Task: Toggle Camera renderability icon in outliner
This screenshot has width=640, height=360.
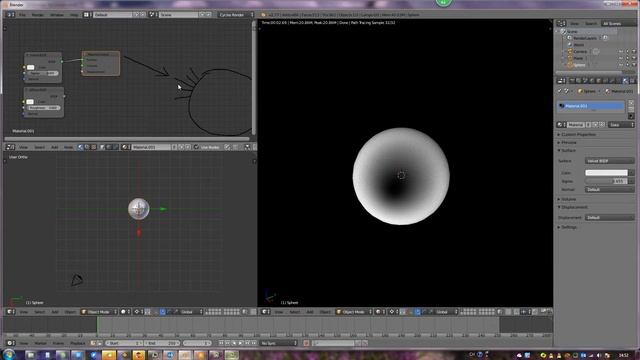Action: [634, 52]
